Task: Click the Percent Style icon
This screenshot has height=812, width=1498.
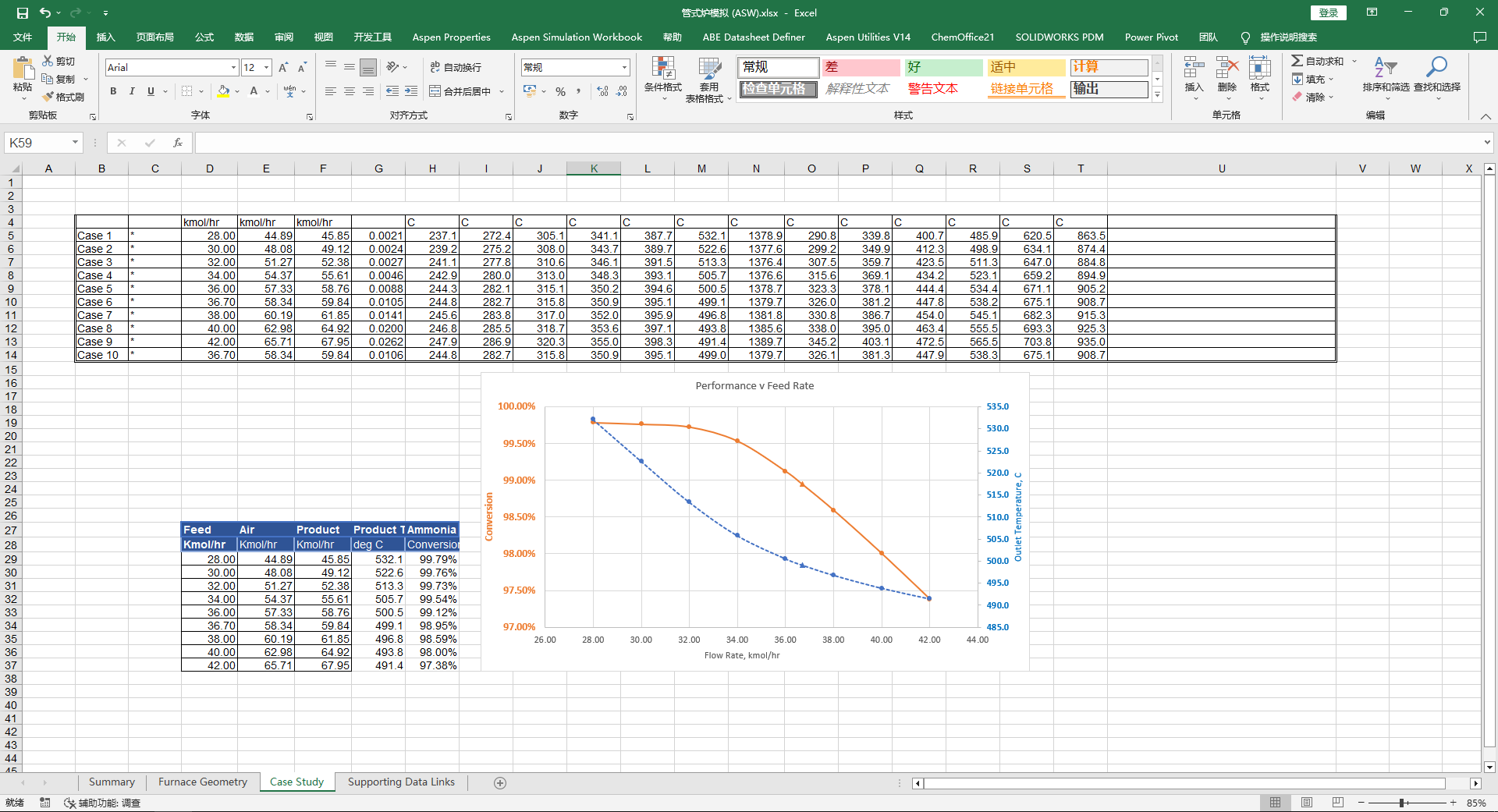Action: click(x=560, y=91)
